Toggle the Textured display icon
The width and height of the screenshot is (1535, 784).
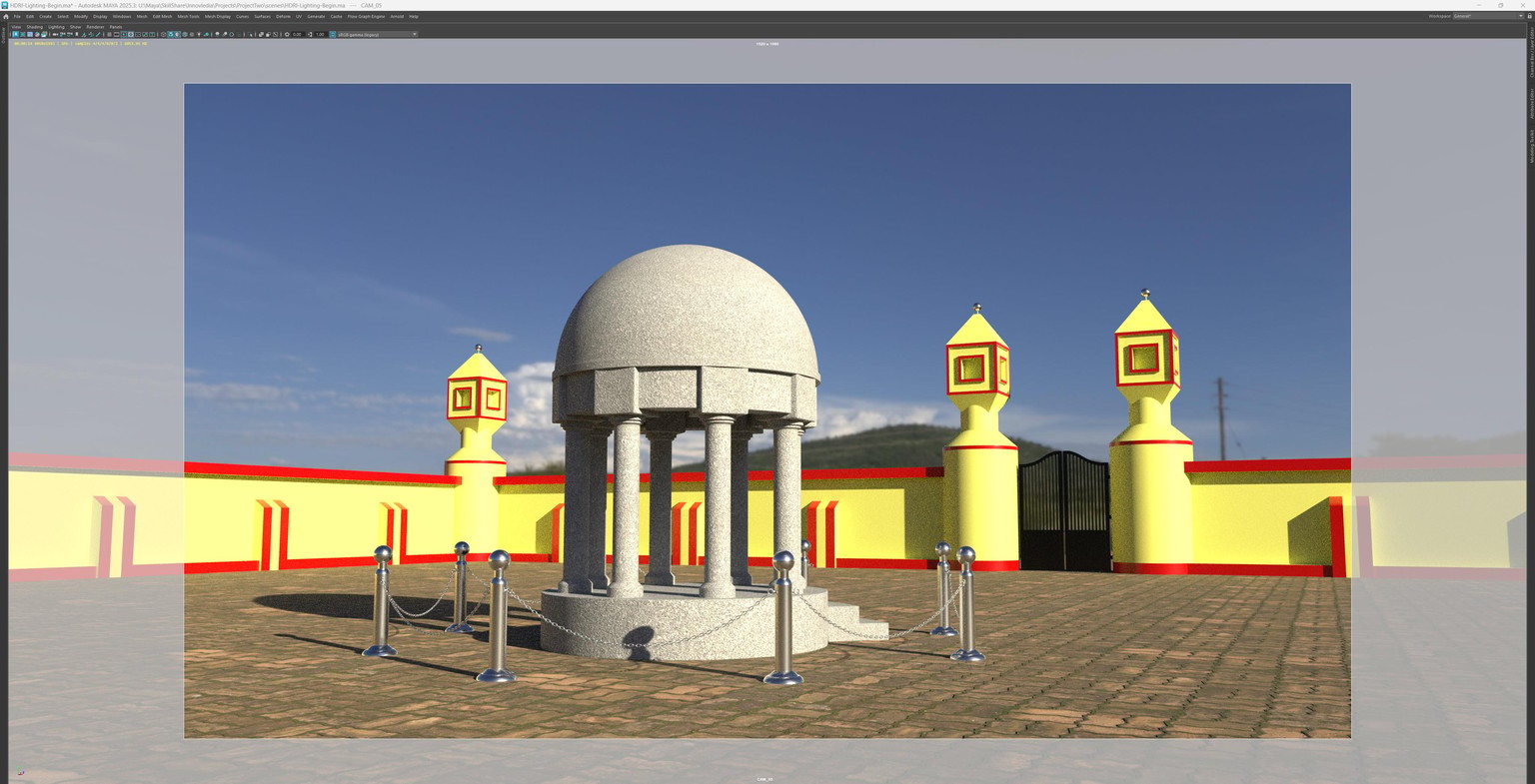tap(192, 34)
